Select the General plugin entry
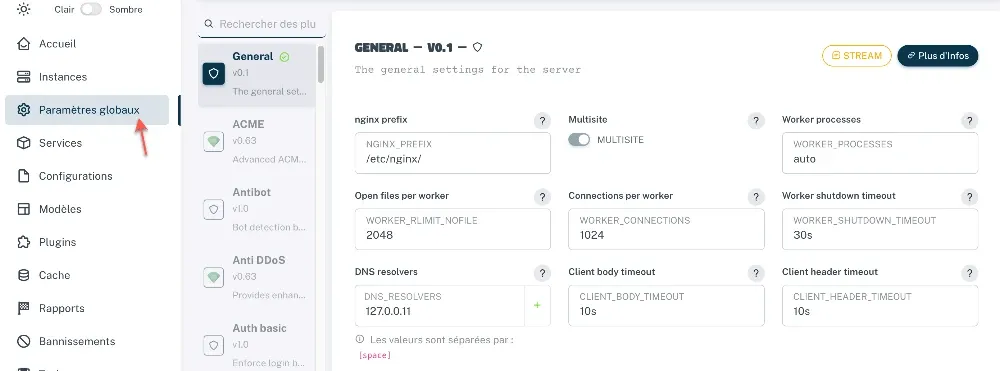 256,74
